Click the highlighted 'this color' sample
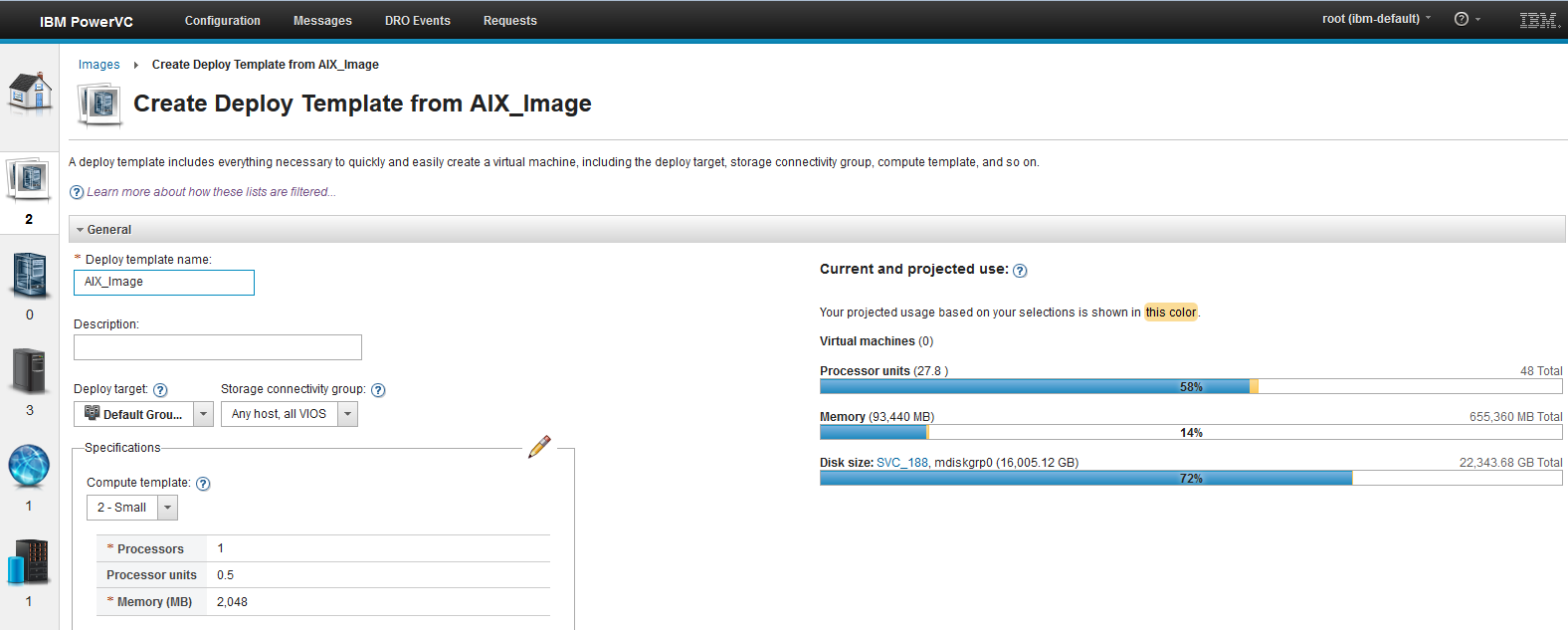Screen dimensions: 1568x630 coord(1171,313)
